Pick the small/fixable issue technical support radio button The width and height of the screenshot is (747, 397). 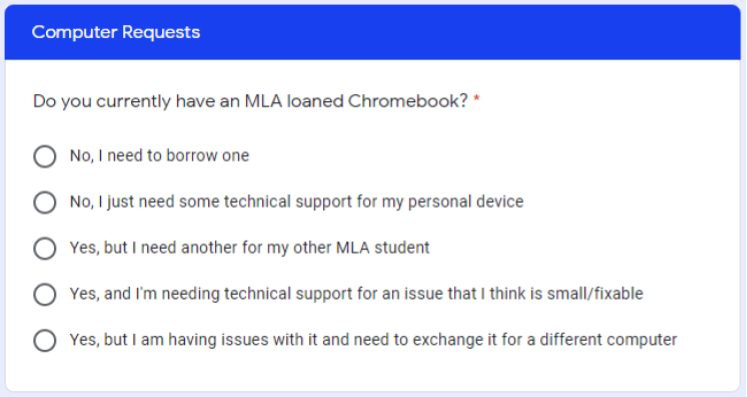point(45,295)
